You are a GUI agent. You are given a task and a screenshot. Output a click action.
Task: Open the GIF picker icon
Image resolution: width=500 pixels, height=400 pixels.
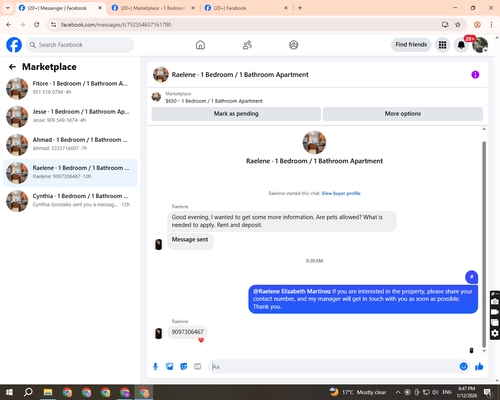click(198, 367)
